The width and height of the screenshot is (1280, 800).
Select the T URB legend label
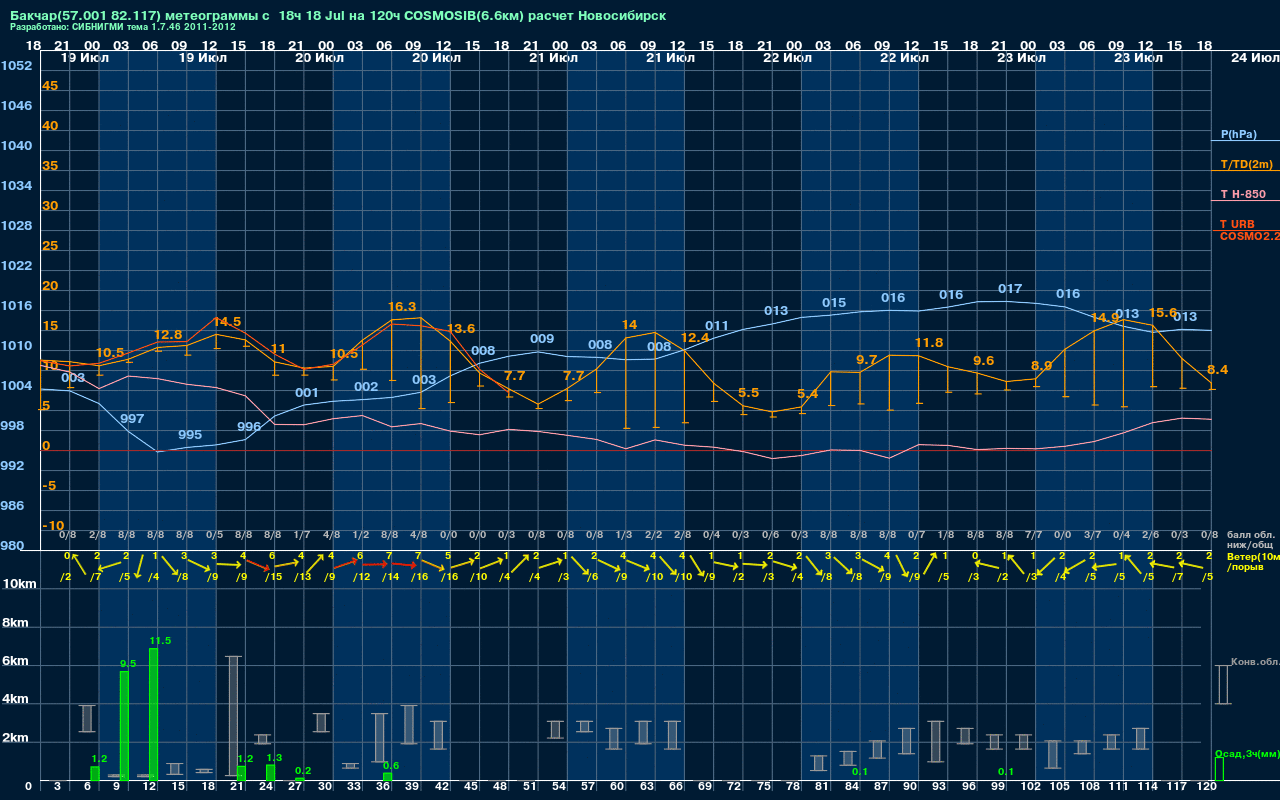pos(1237,224)
